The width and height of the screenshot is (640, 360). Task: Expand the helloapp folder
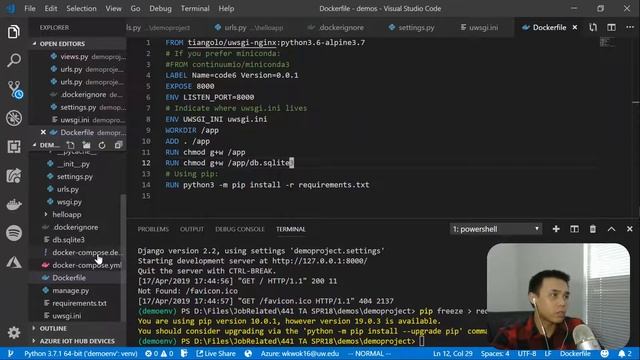coord(67,214)
